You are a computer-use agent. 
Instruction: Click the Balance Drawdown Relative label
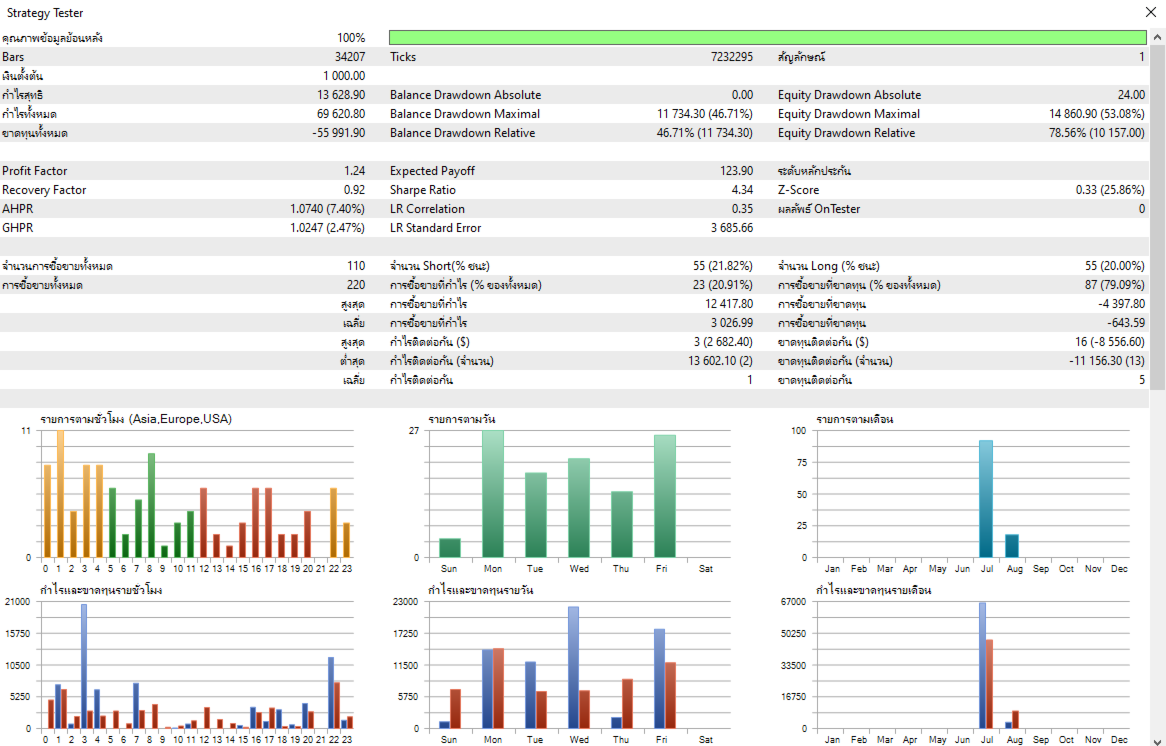(463, 133)
